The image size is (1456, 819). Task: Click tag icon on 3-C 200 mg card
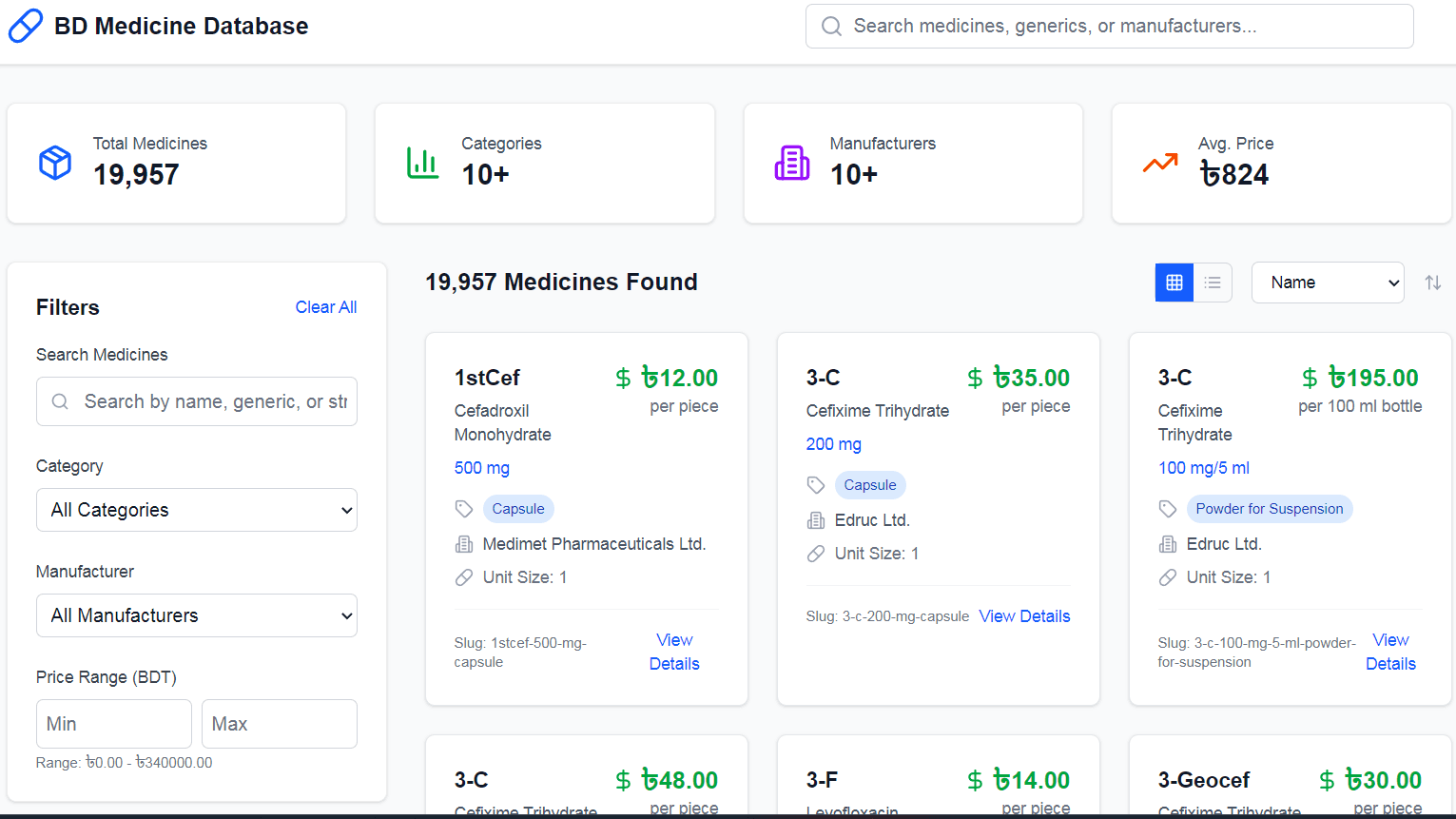pos(816,485)
